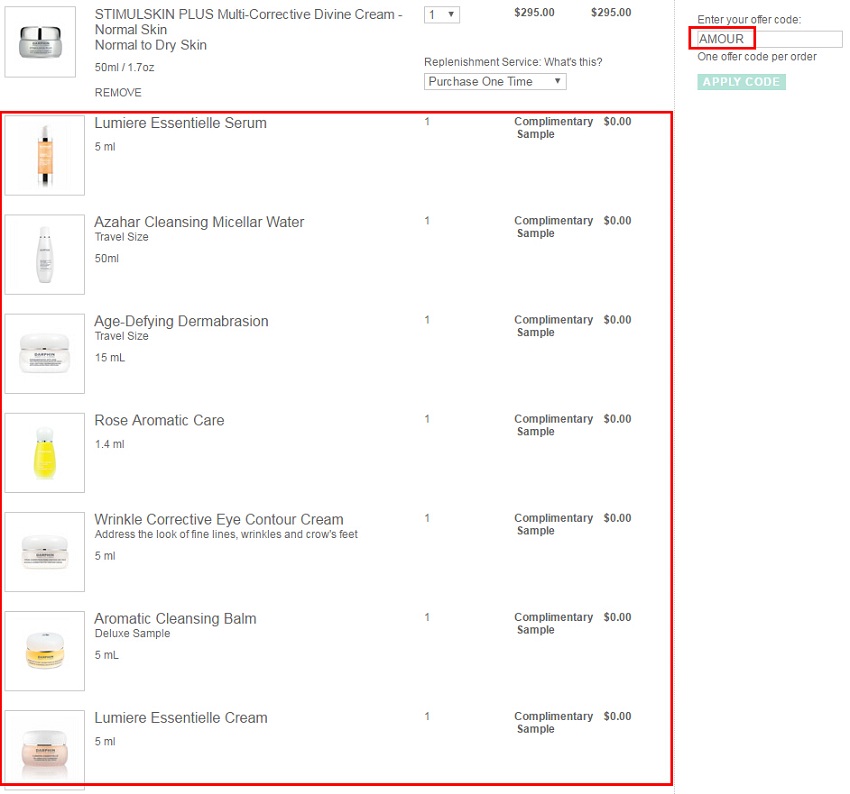Expand the Purchase One Time replenishment dropdown

(x=495, y=82)
